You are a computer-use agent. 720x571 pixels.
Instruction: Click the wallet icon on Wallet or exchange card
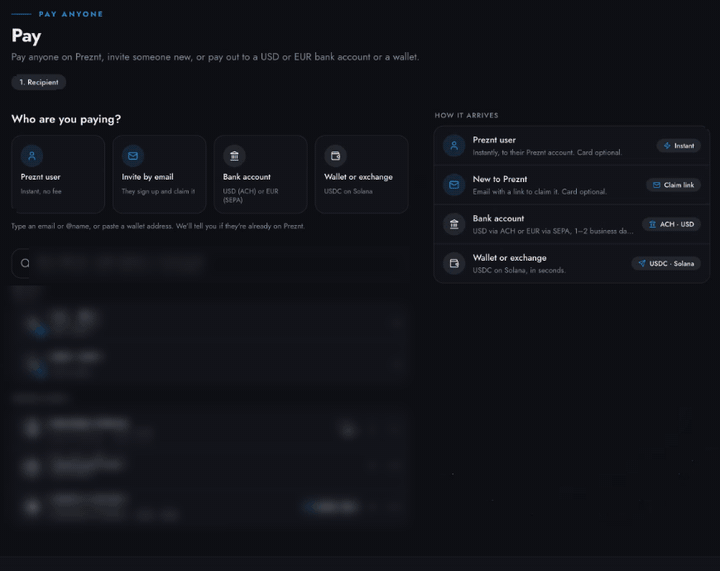[335, 156]
